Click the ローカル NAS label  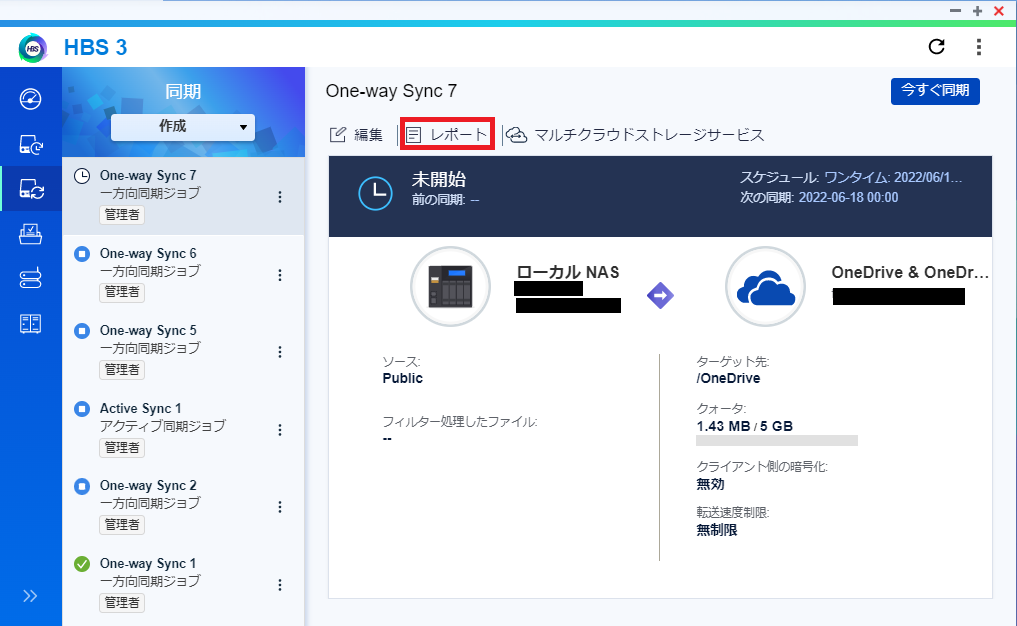(x=568, y=272)
